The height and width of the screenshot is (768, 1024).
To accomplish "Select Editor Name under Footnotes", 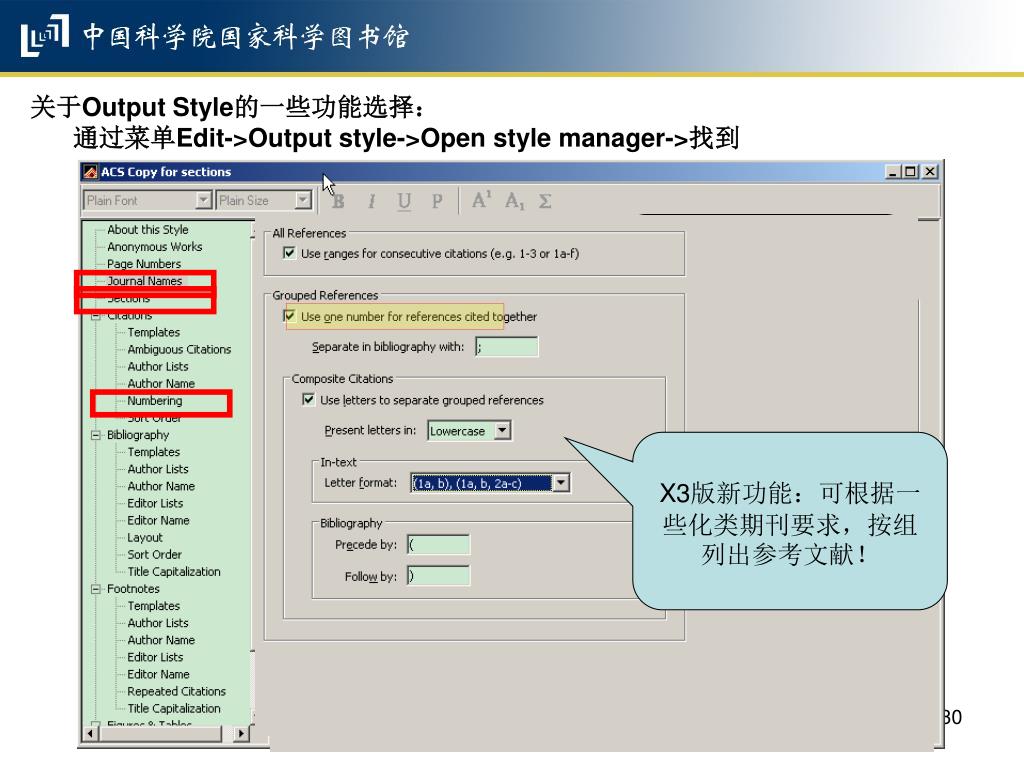I will coord(159,674).
